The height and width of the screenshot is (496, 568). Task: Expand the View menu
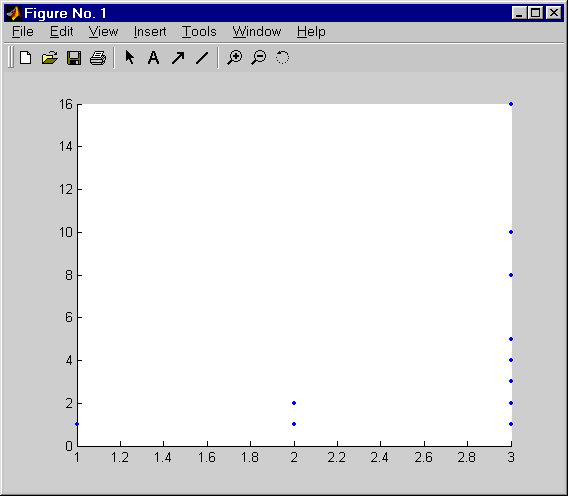[x=104, y=32]
